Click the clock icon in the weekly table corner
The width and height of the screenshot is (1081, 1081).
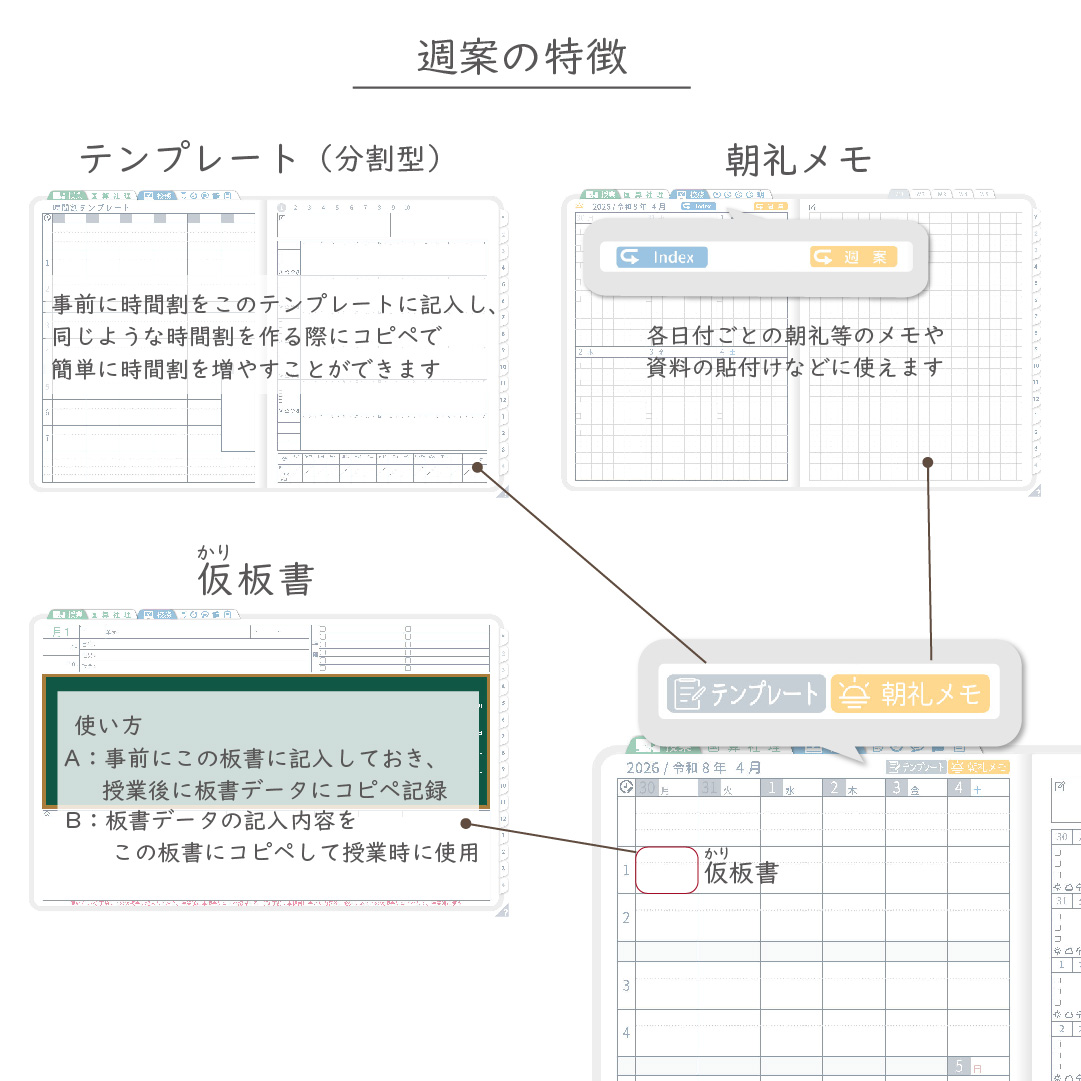click(626, 788)
